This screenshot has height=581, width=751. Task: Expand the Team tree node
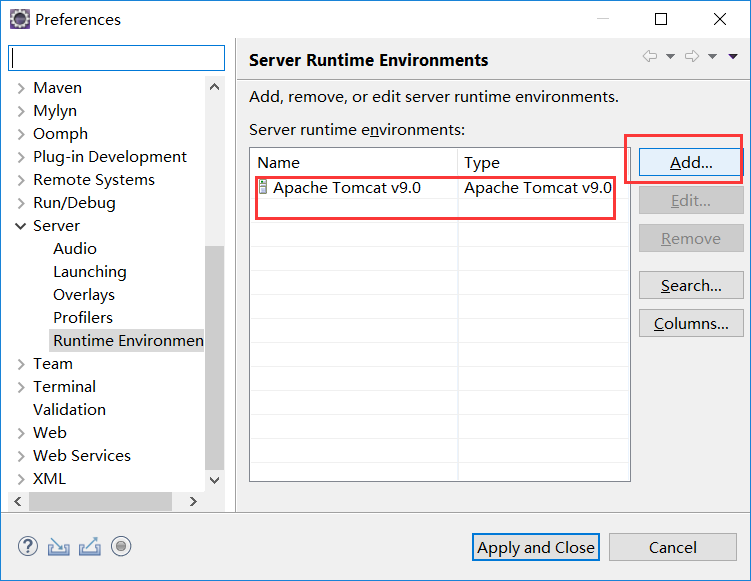[21, 364]
